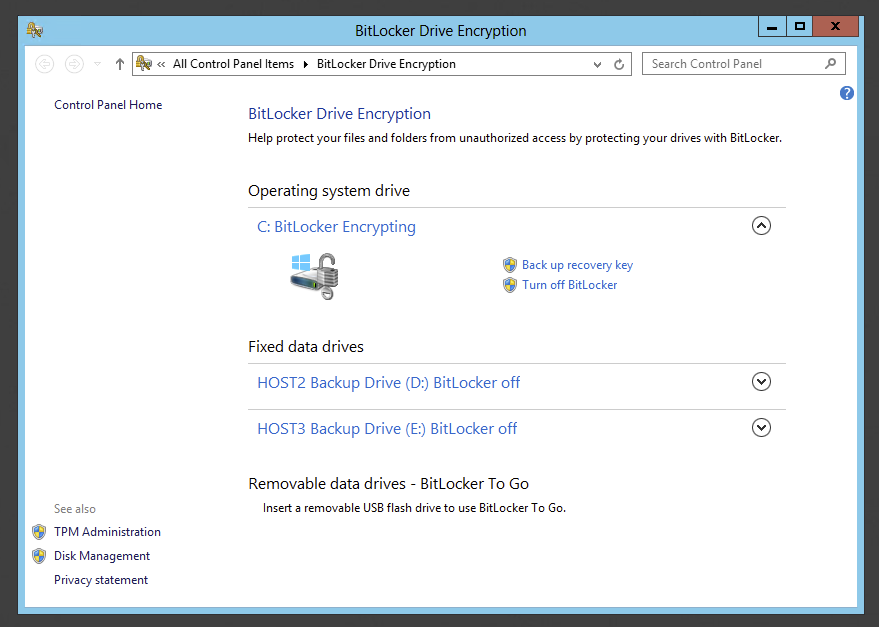Click the help question mark icon
The image size is (879, 627).
tap(847, 93)
